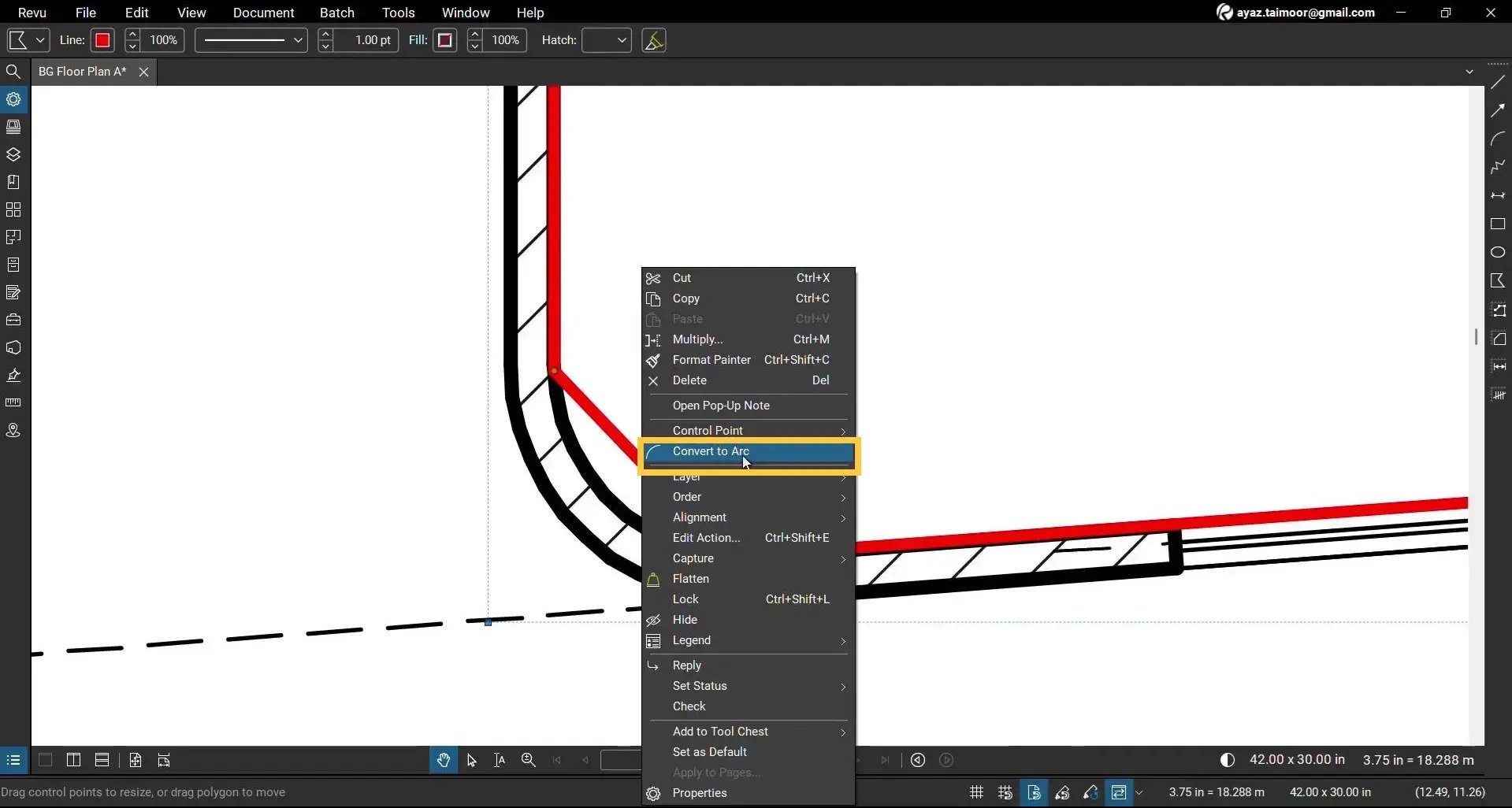
Task: Open the Hatch pattern dropdown
Action: pos(605,40)
